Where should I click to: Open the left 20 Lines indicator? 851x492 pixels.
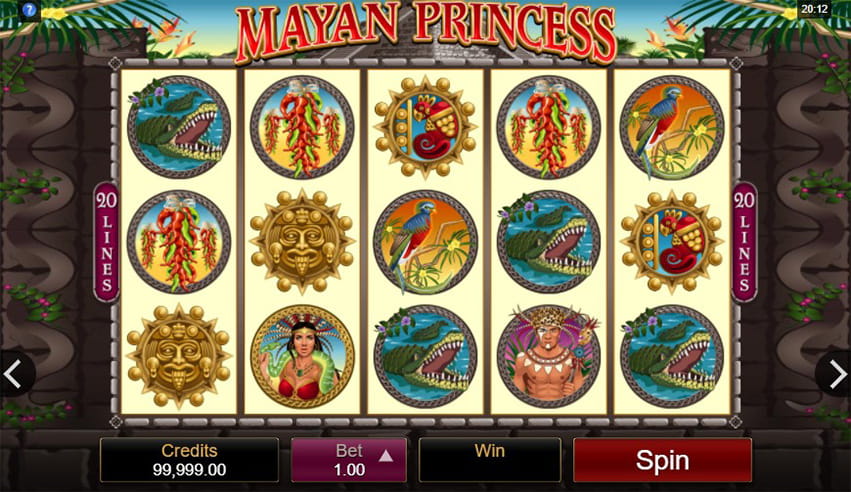[106, 242]
